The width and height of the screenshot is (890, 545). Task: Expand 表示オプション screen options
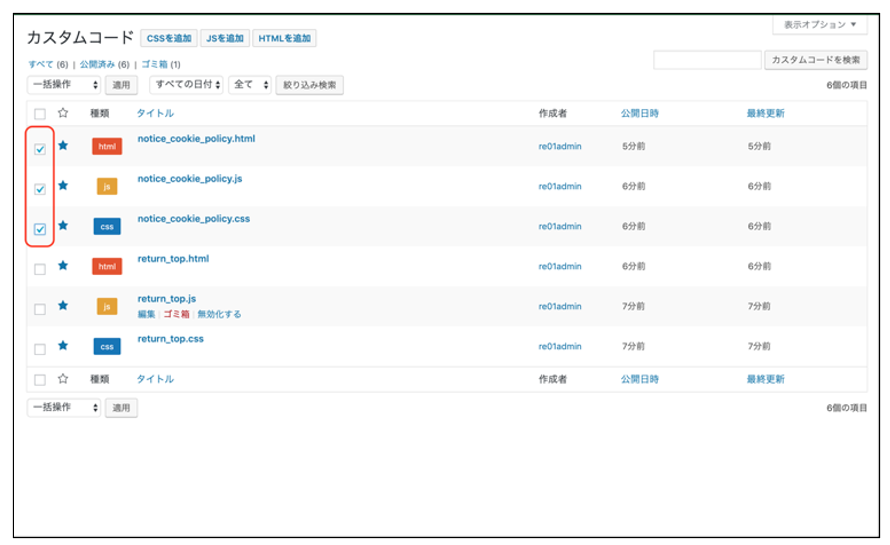820,24
